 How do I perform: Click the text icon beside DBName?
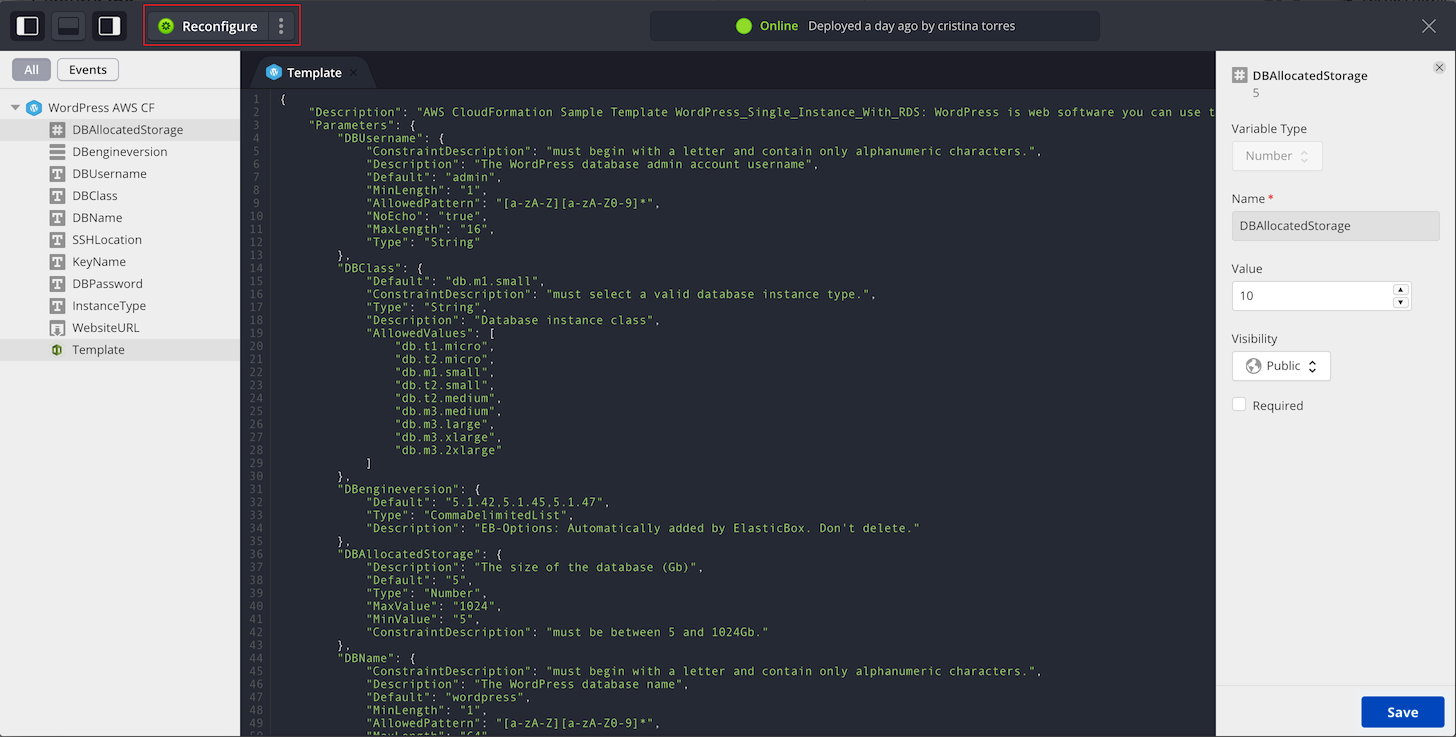[57, 218]
